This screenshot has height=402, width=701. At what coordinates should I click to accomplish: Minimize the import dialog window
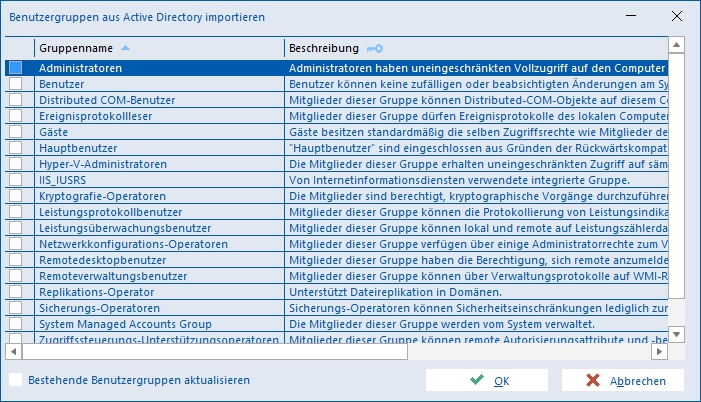631,16
